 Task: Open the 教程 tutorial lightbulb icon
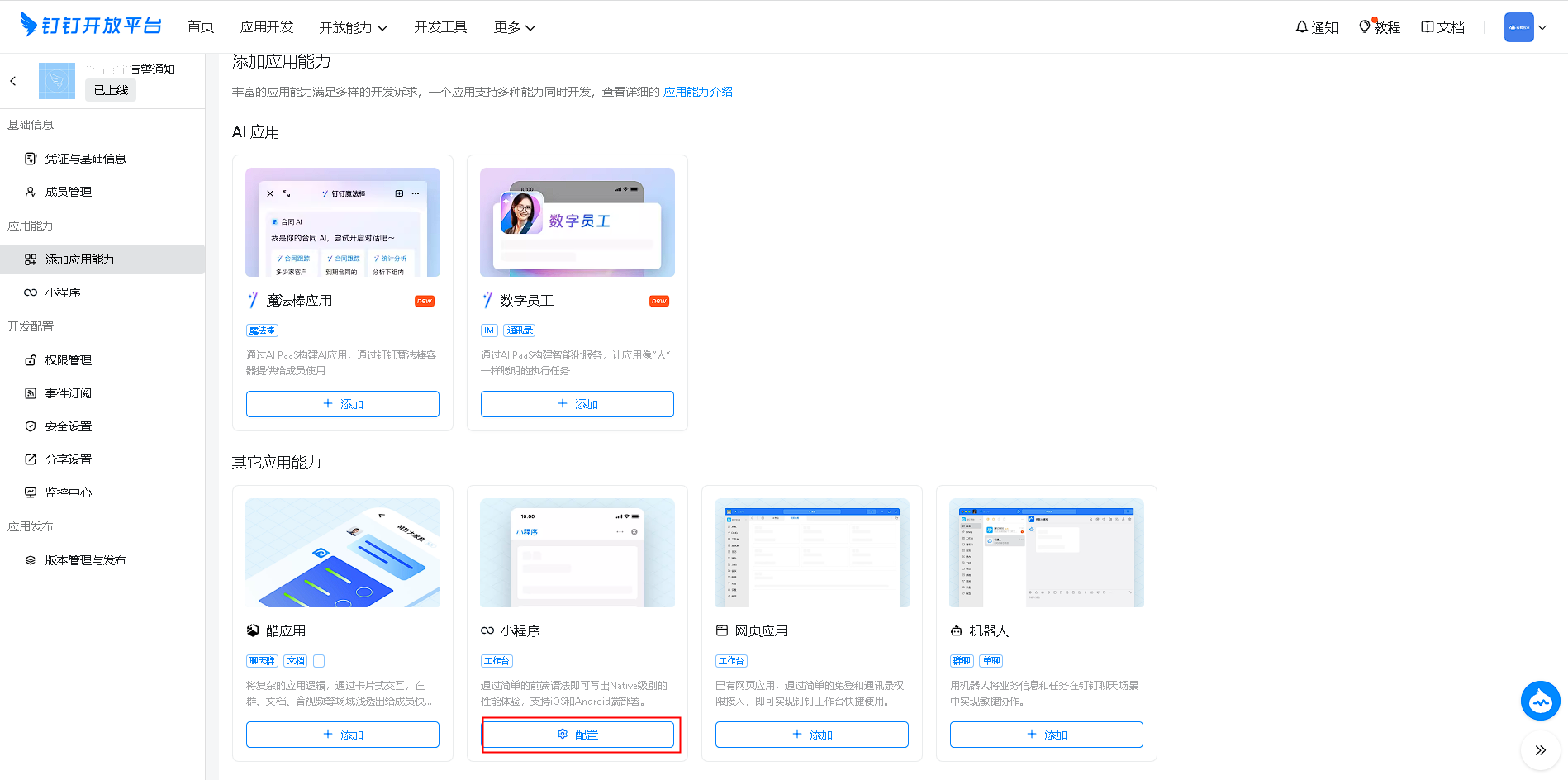[1379, 27]
